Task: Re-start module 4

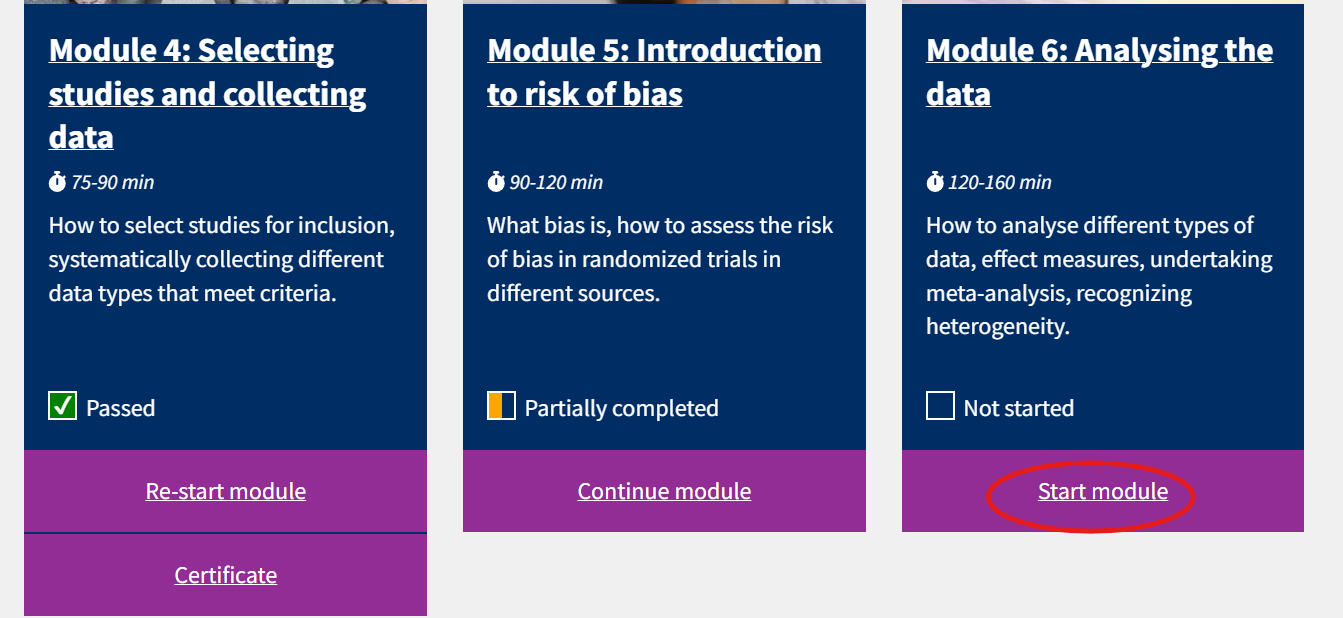Action: tap(226, 491)
